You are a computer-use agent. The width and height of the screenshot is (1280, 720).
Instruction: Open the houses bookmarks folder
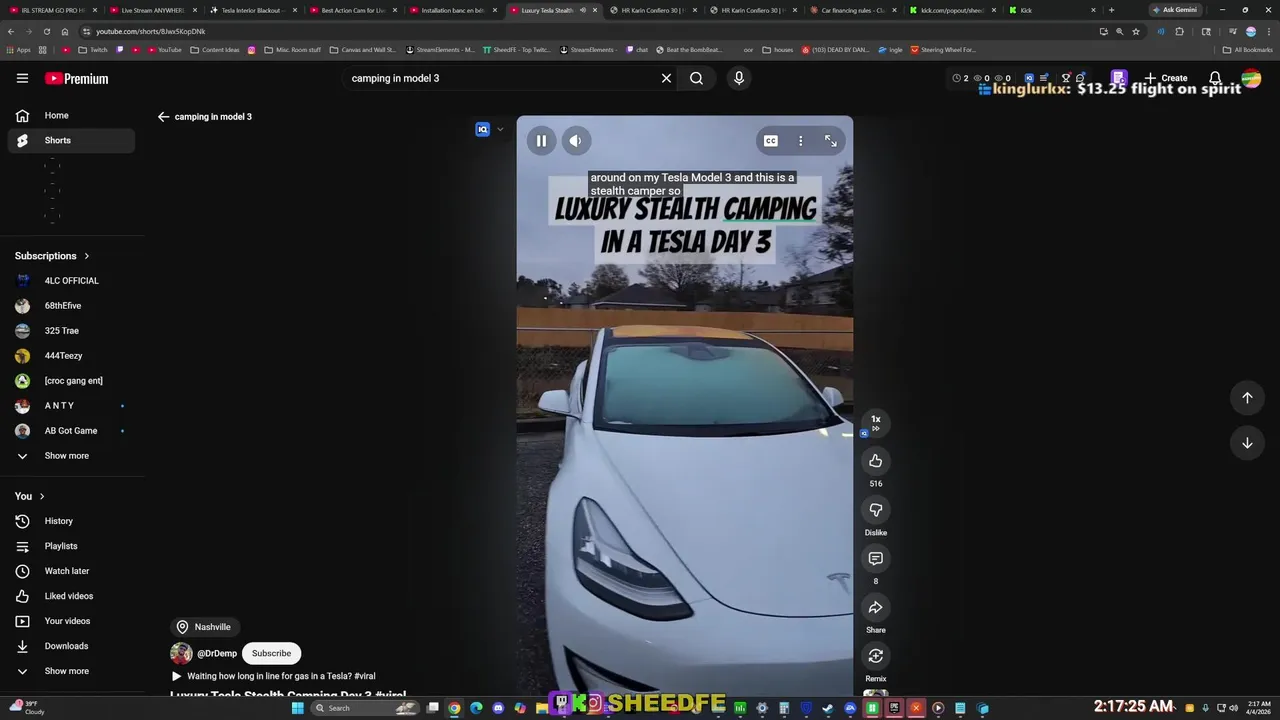click(777, 49)
